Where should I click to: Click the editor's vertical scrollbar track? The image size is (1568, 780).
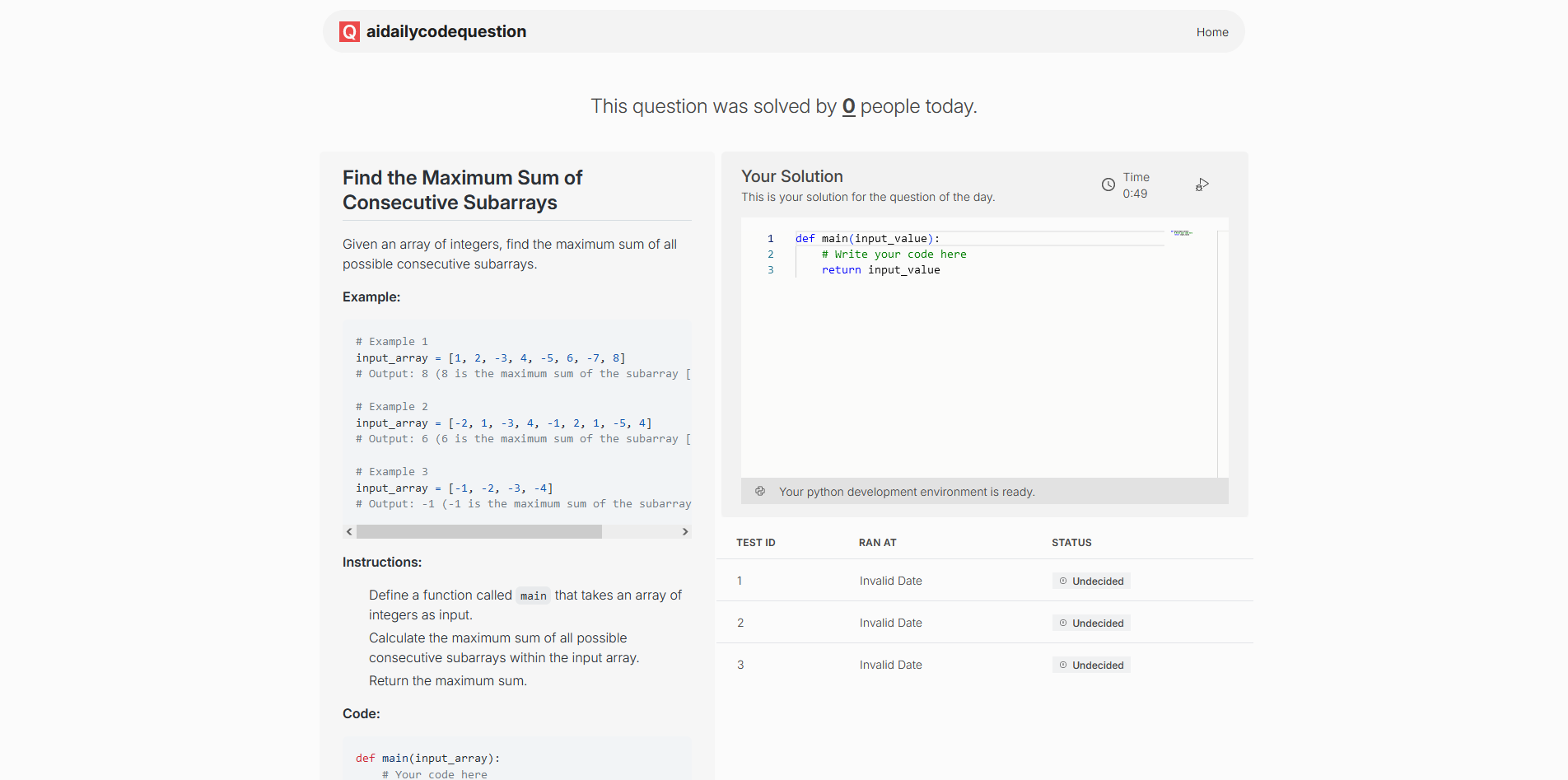click(1223, 354)
